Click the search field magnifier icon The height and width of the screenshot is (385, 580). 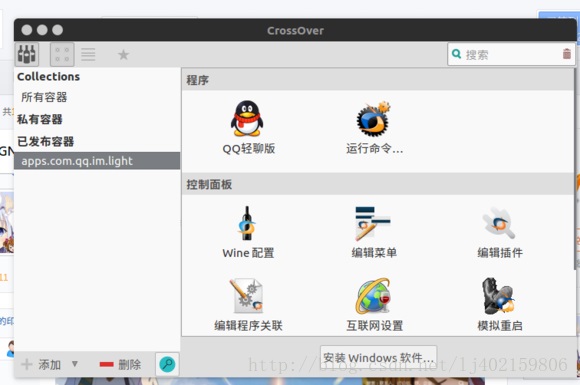tap(456, 54)
